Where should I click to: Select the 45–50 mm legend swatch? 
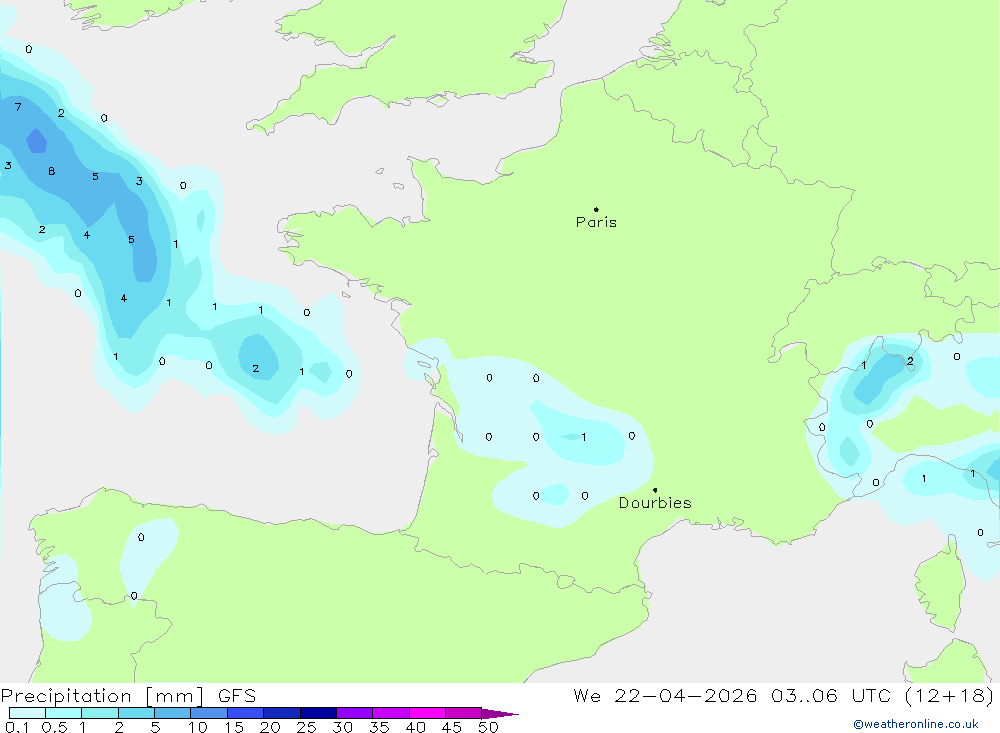tap(463, 713)
